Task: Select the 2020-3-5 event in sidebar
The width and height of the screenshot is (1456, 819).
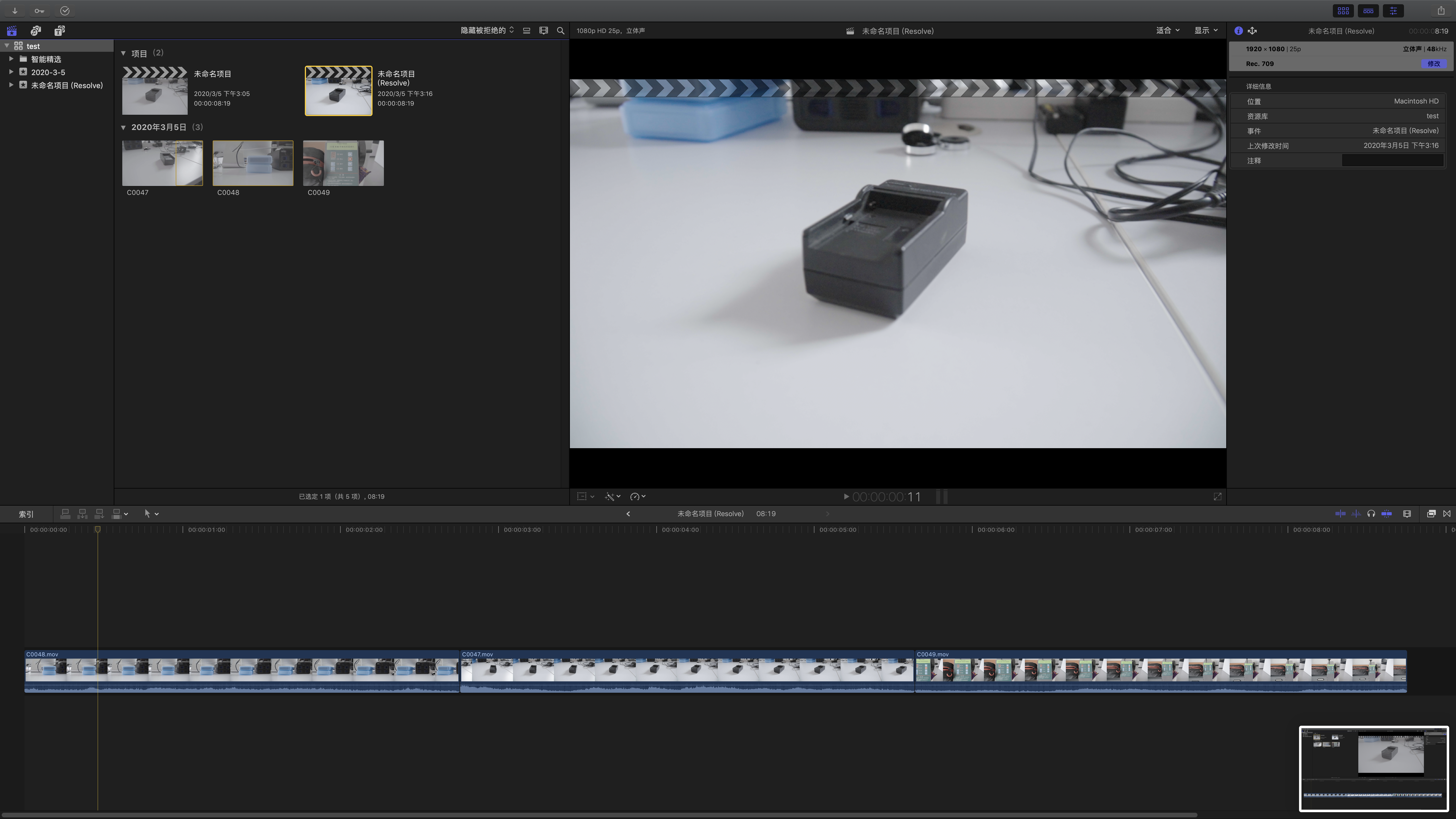Action: [47, 72]
